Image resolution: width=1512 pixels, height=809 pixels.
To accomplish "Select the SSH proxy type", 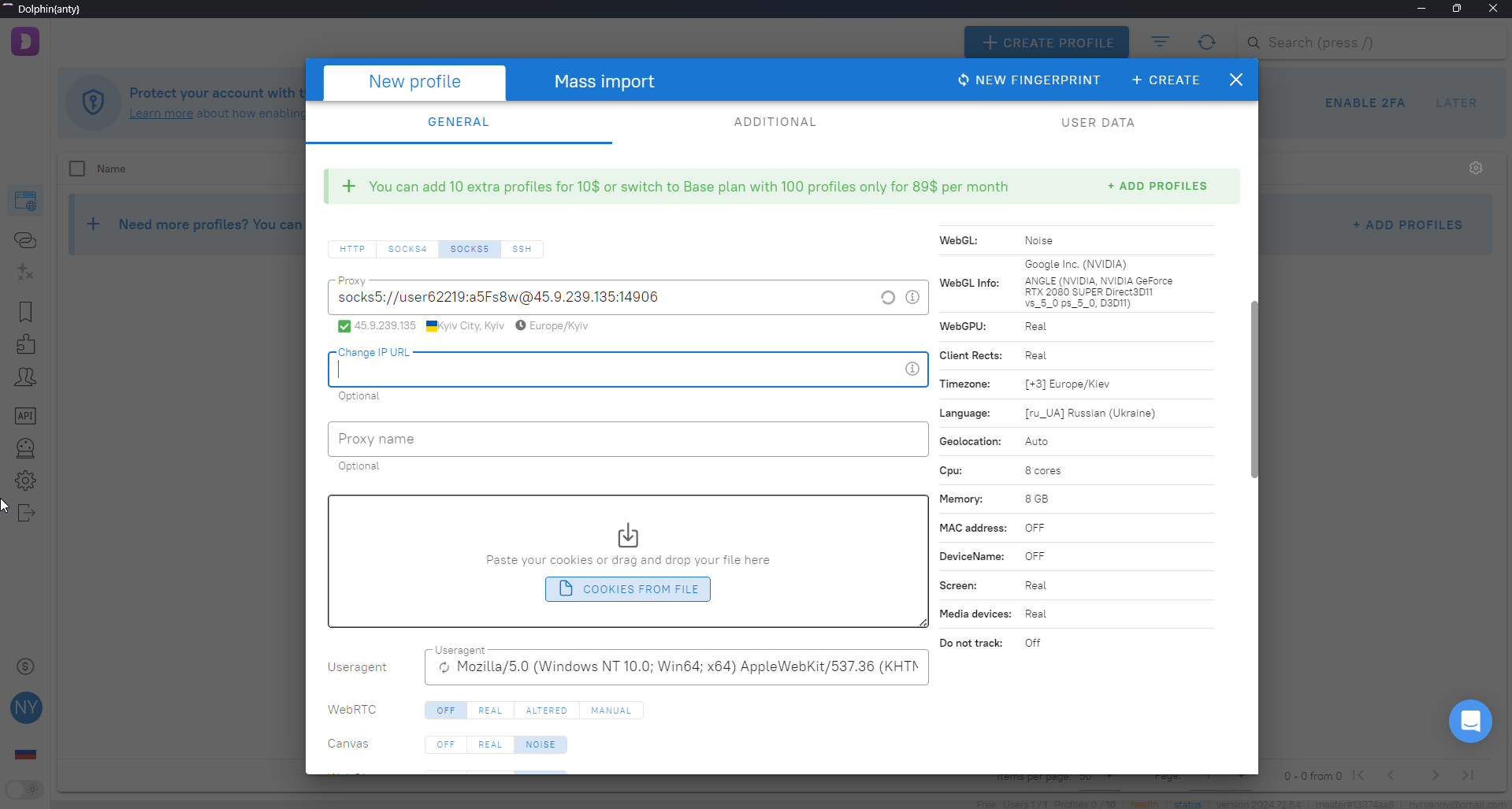I will tap(522, 249).
